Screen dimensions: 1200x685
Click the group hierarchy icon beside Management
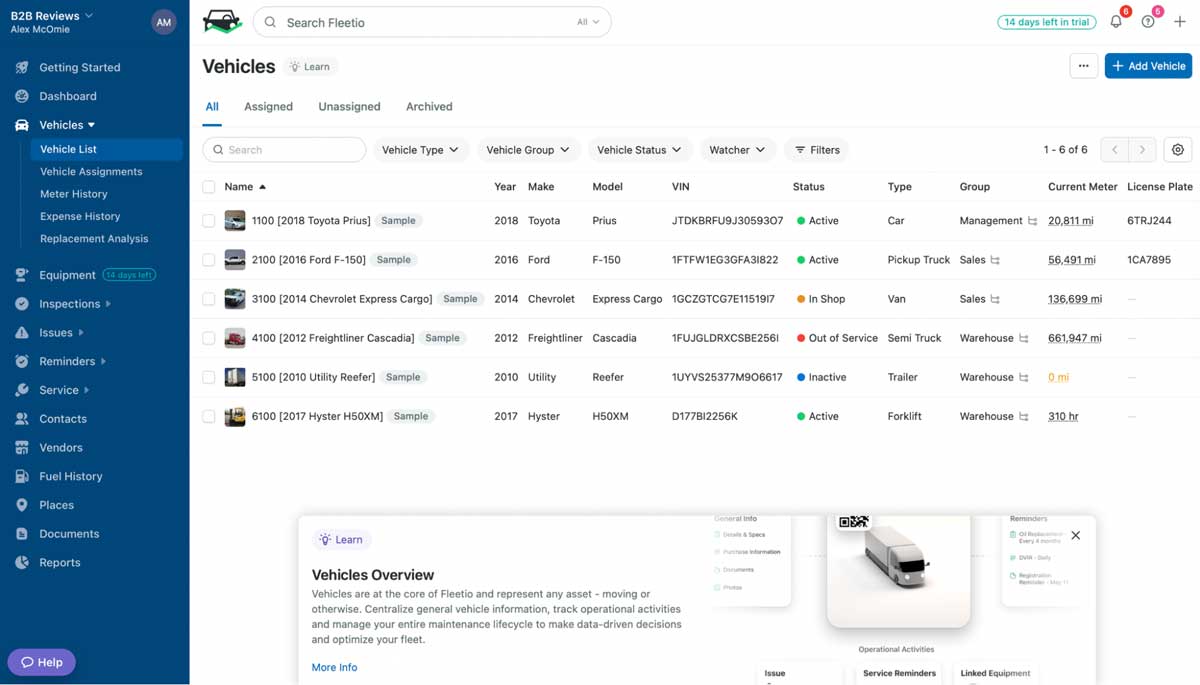tap(1033, 221)
